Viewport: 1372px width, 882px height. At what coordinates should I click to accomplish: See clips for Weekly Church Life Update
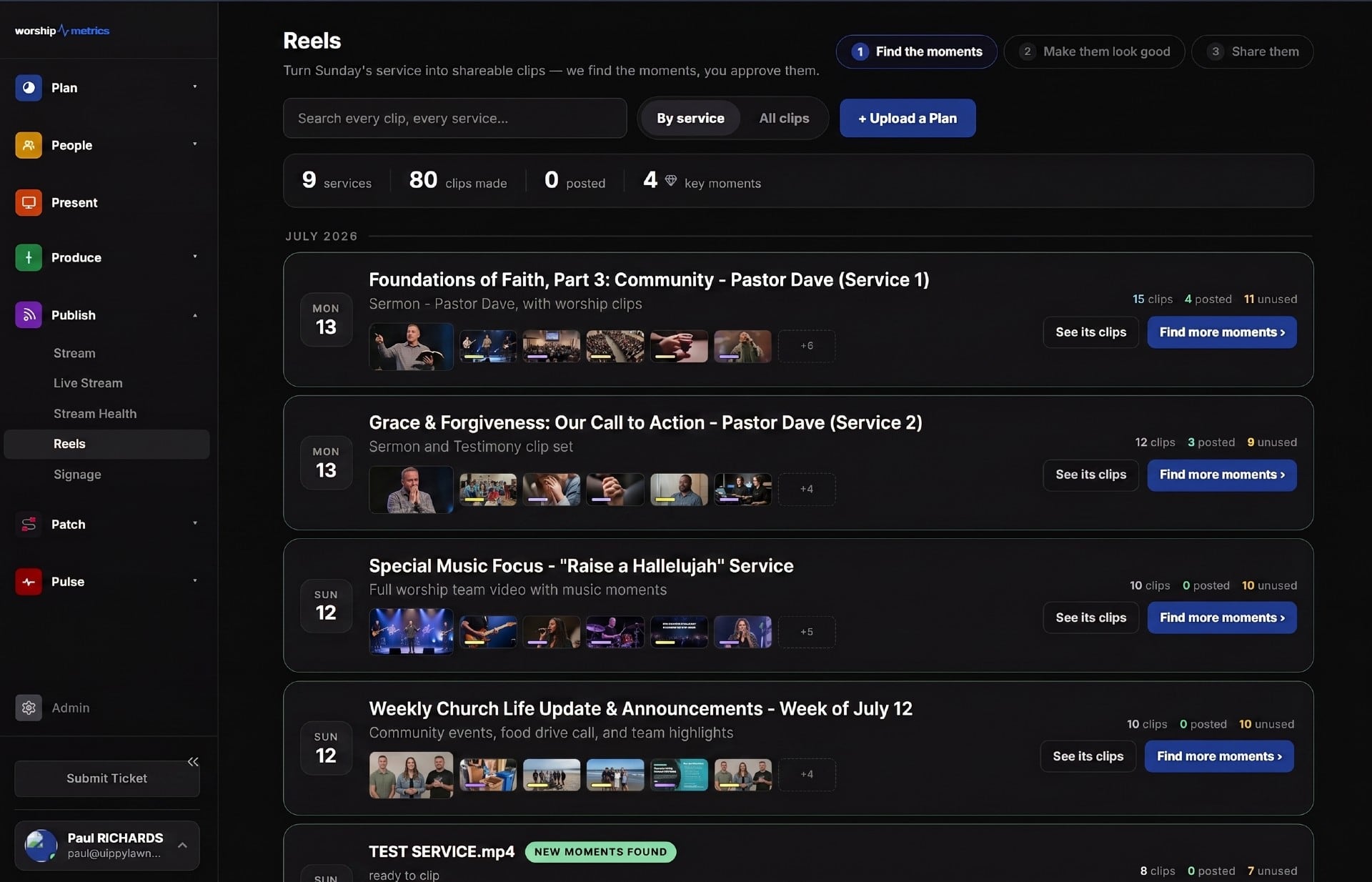coord(1088,756)
